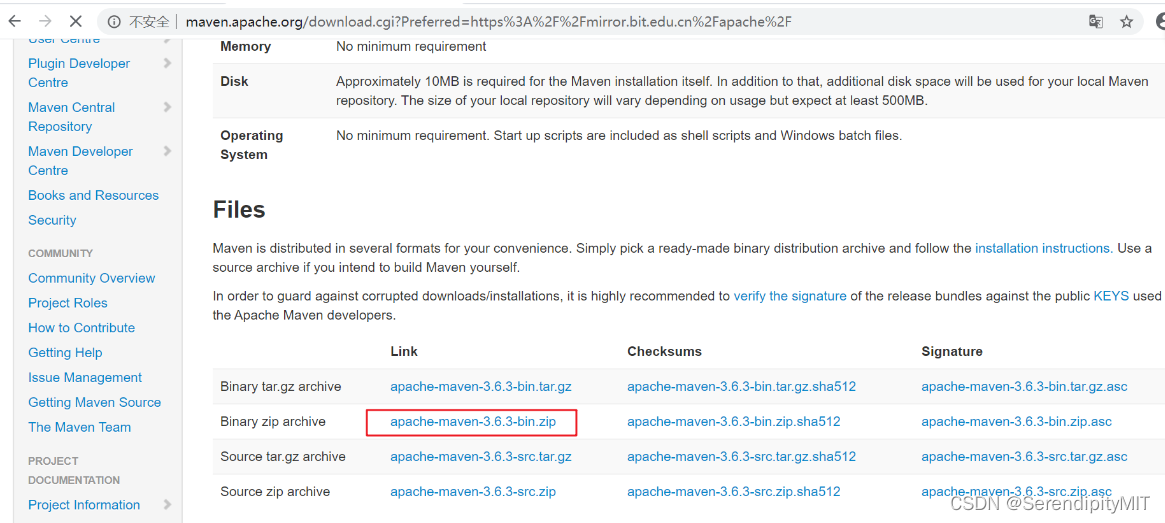The height and width of the screenshot is (523, 1165).
Task: Click the Source zip archive cell
Action: 276,492
